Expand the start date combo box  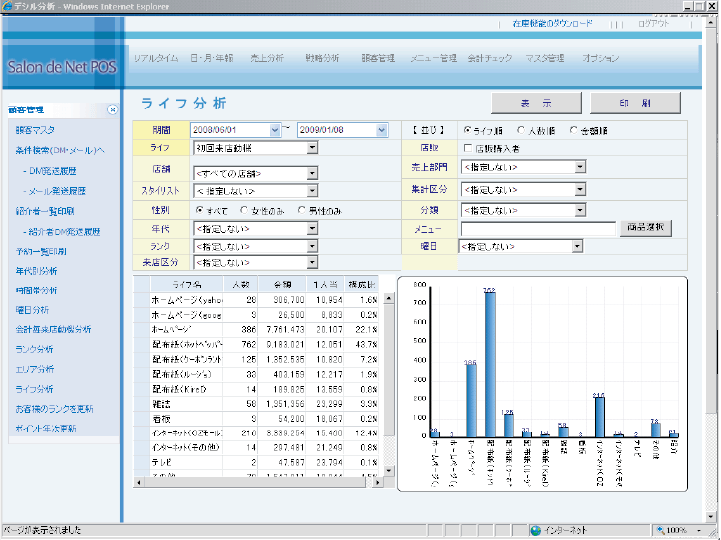tap(276, 130)
